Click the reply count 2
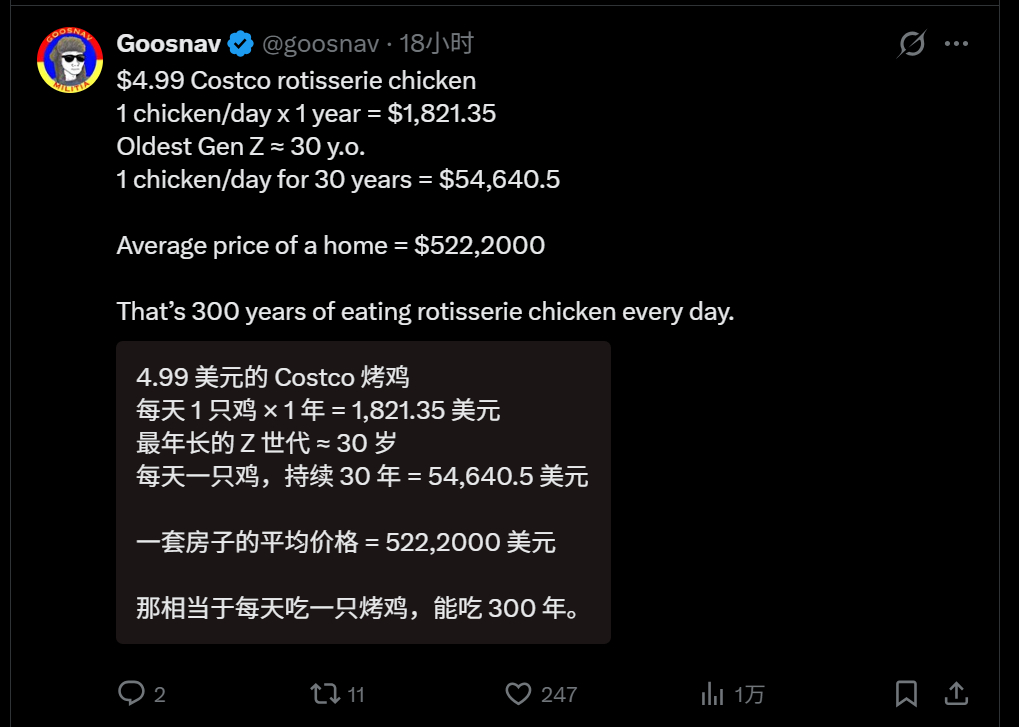1019x727 pixels. 160,694
